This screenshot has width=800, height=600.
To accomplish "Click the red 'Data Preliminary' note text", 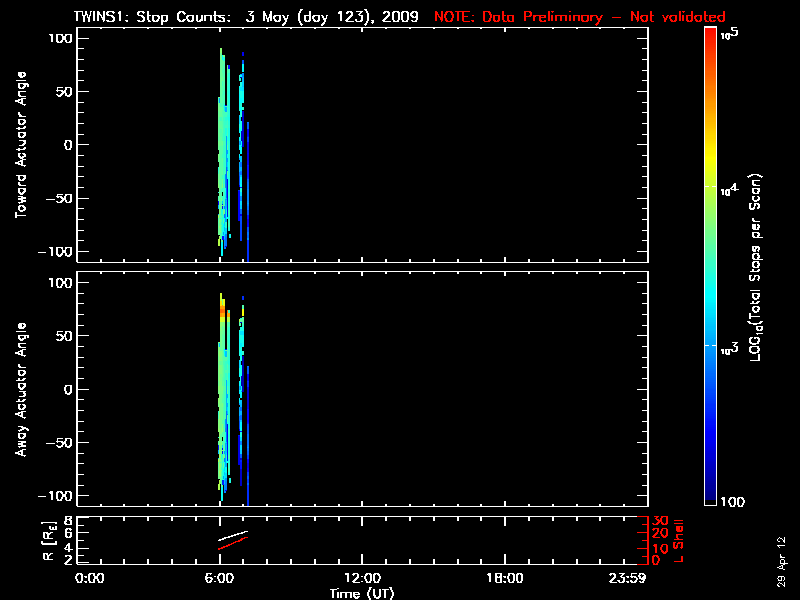I will (580, 17).
